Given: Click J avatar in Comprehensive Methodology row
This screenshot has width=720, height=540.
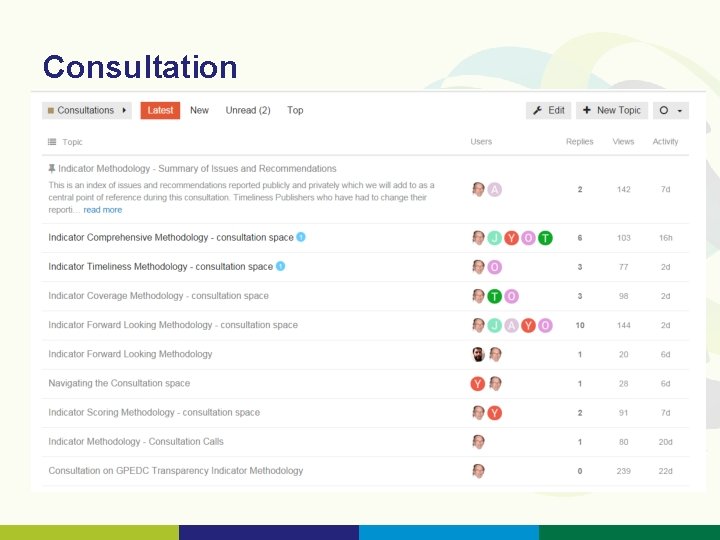Looking at the screenshot, I should coord(495,238).
